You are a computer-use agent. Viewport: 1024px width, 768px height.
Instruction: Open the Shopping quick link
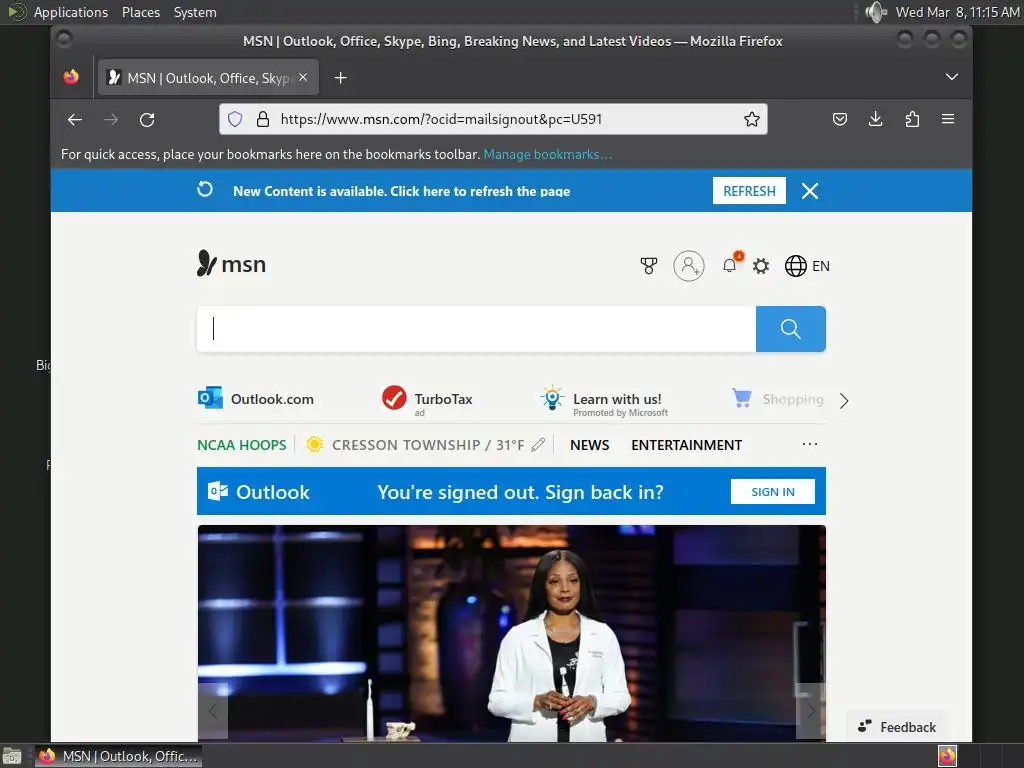pos(778,398)
